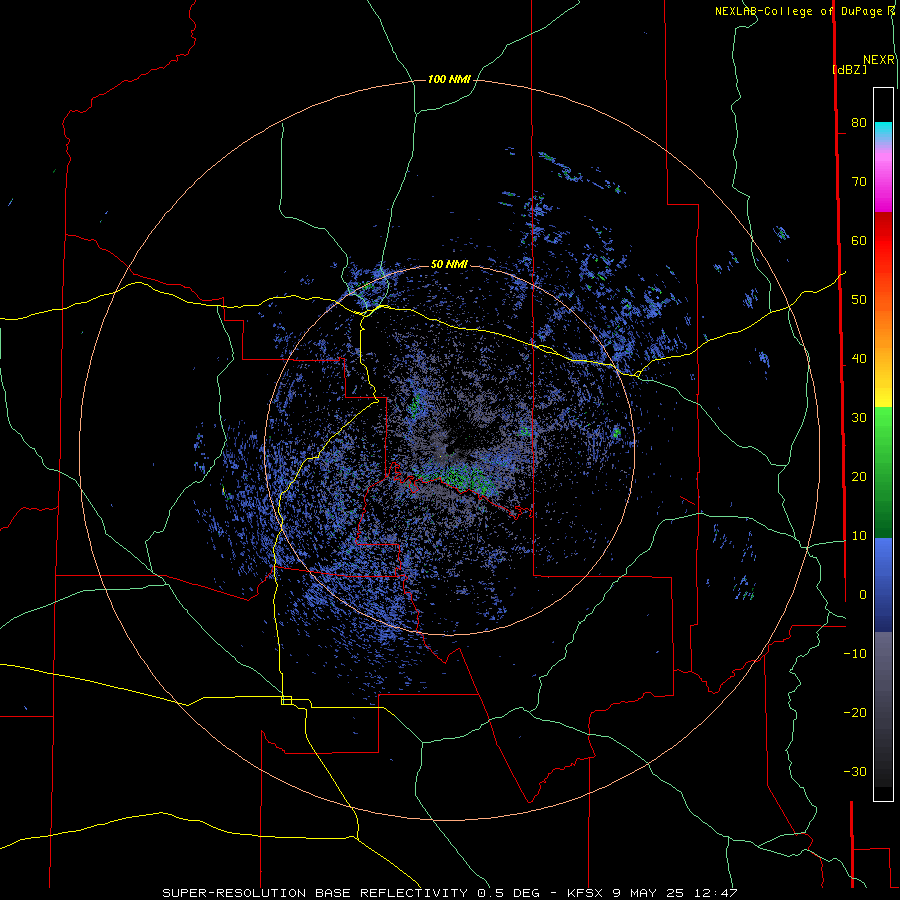Screen dimensions: 900x900
Task: Click the 20 dBZ scale value
Action: (x=859, y=477)
